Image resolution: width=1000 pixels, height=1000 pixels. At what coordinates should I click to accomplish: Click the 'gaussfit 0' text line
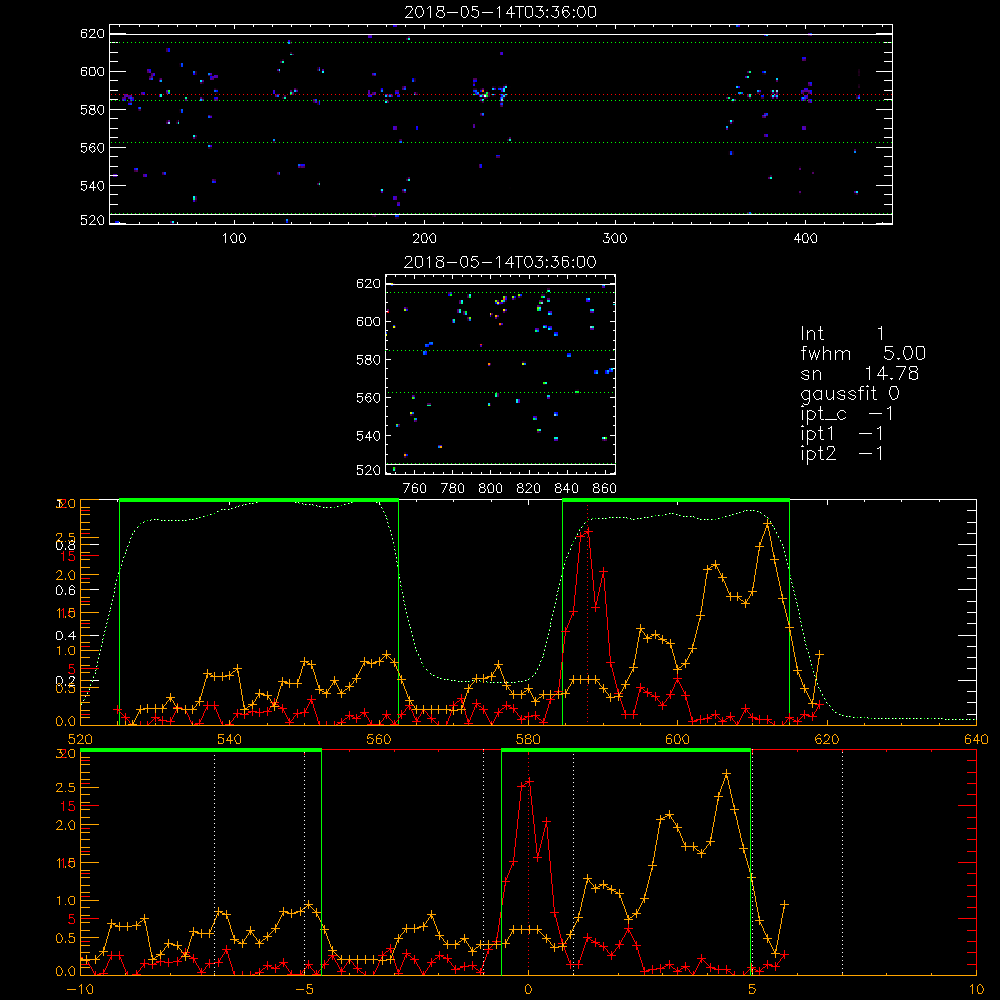(x=850, y=393)
